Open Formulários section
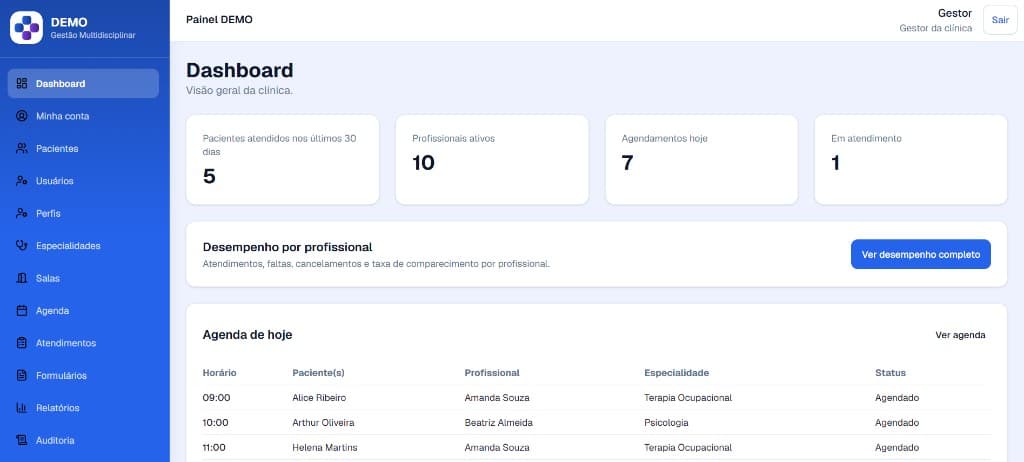The height and width of the screenshot is (462, 1024). pos(83,376)
